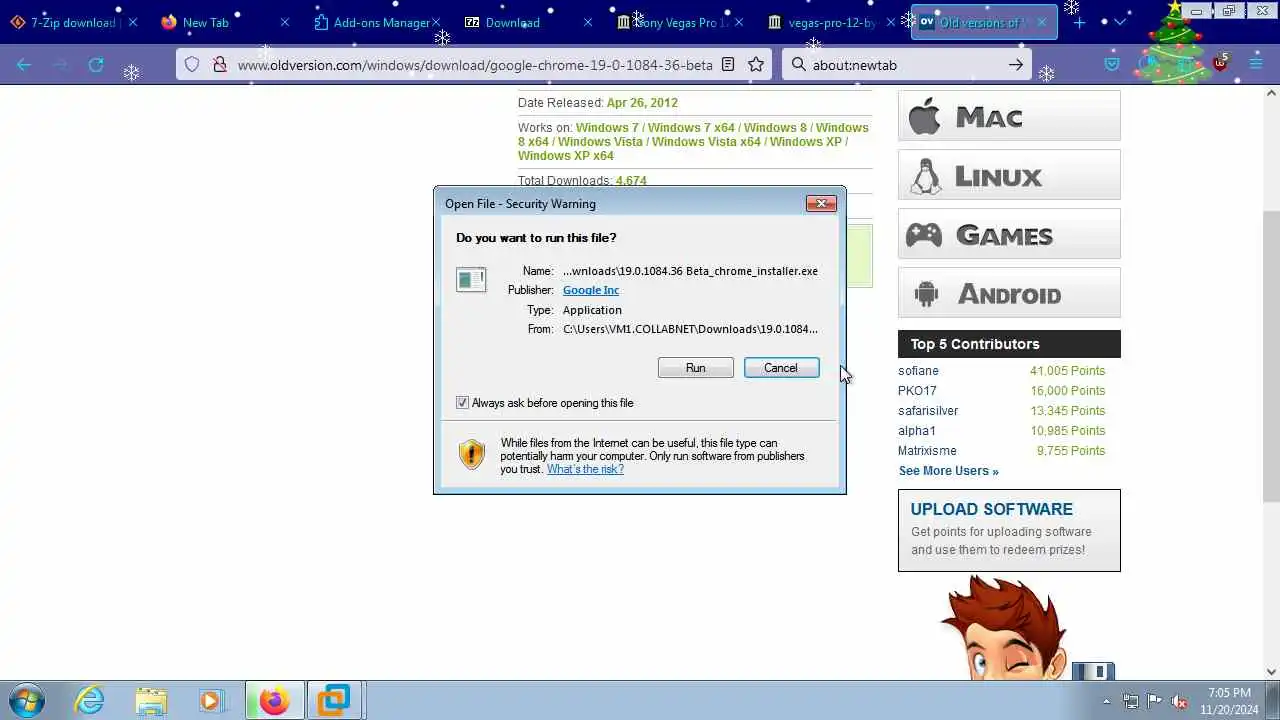Select the Firefox taskbar button
This screenshot has height=720, width=1280.
click(274, 700)
